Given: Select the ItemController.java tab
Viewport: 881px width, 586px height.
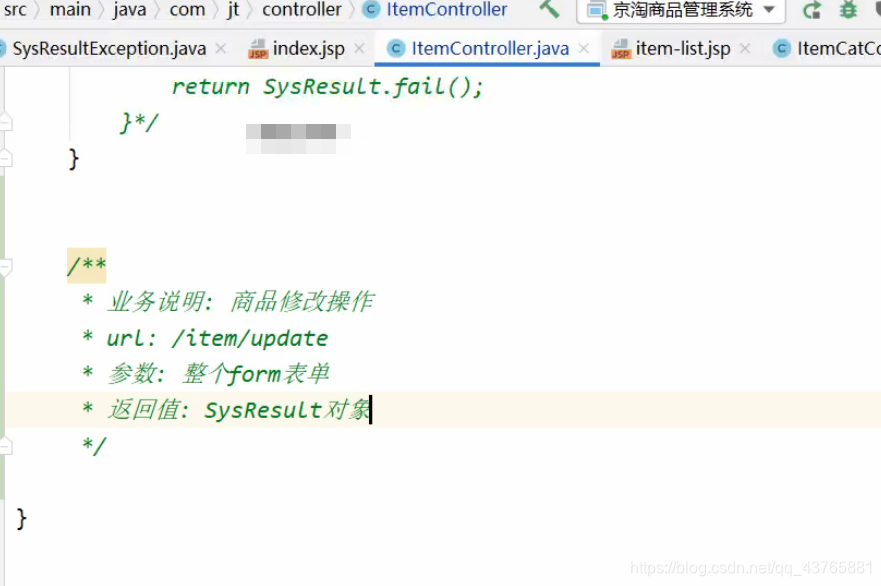Looking at the screenshot, I should tap(490, 49).
